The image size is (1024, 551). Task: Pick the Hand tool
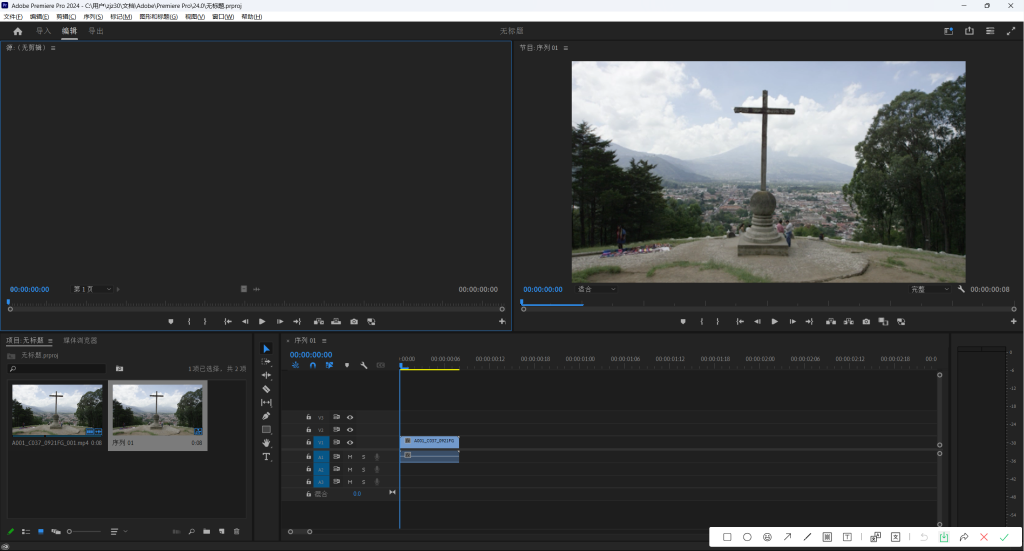click(266, 443)
